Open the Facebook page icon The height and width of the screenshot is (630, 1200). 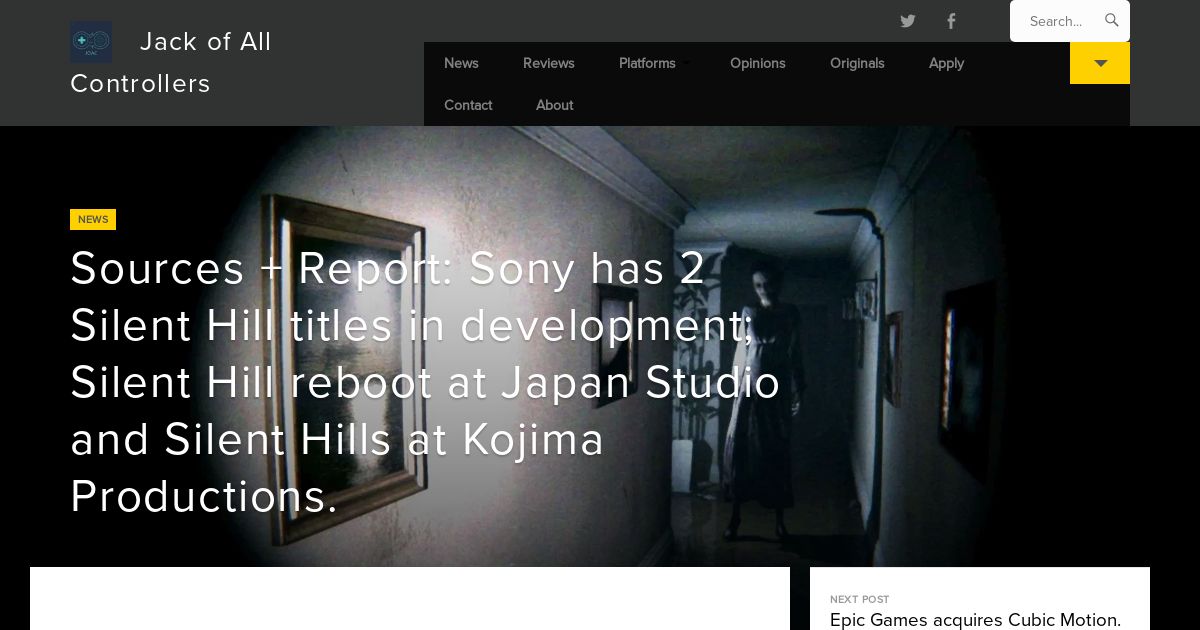click(951, 21)
